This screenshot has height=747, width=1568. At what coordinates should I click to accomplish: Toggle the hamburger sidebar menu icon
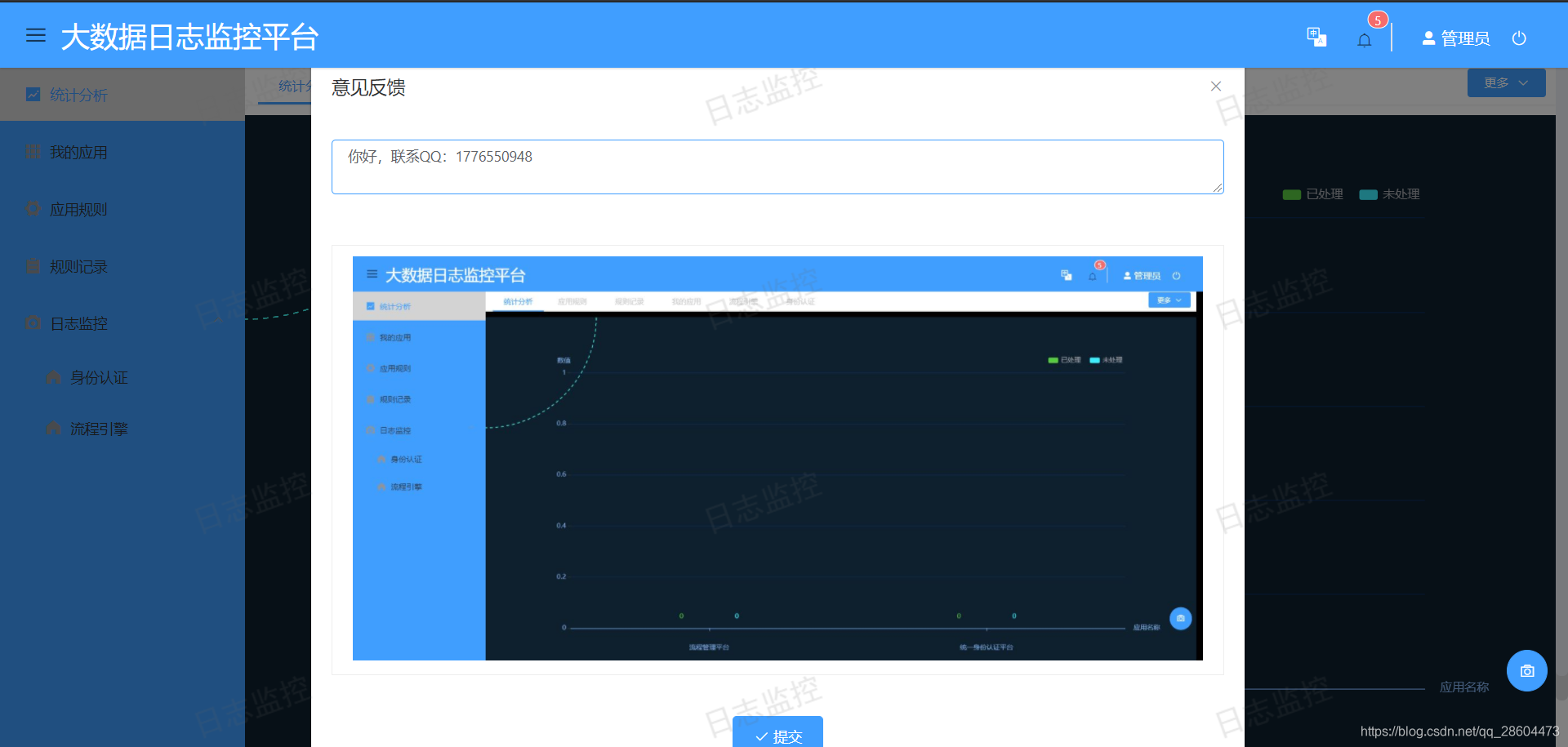point(36,35)
